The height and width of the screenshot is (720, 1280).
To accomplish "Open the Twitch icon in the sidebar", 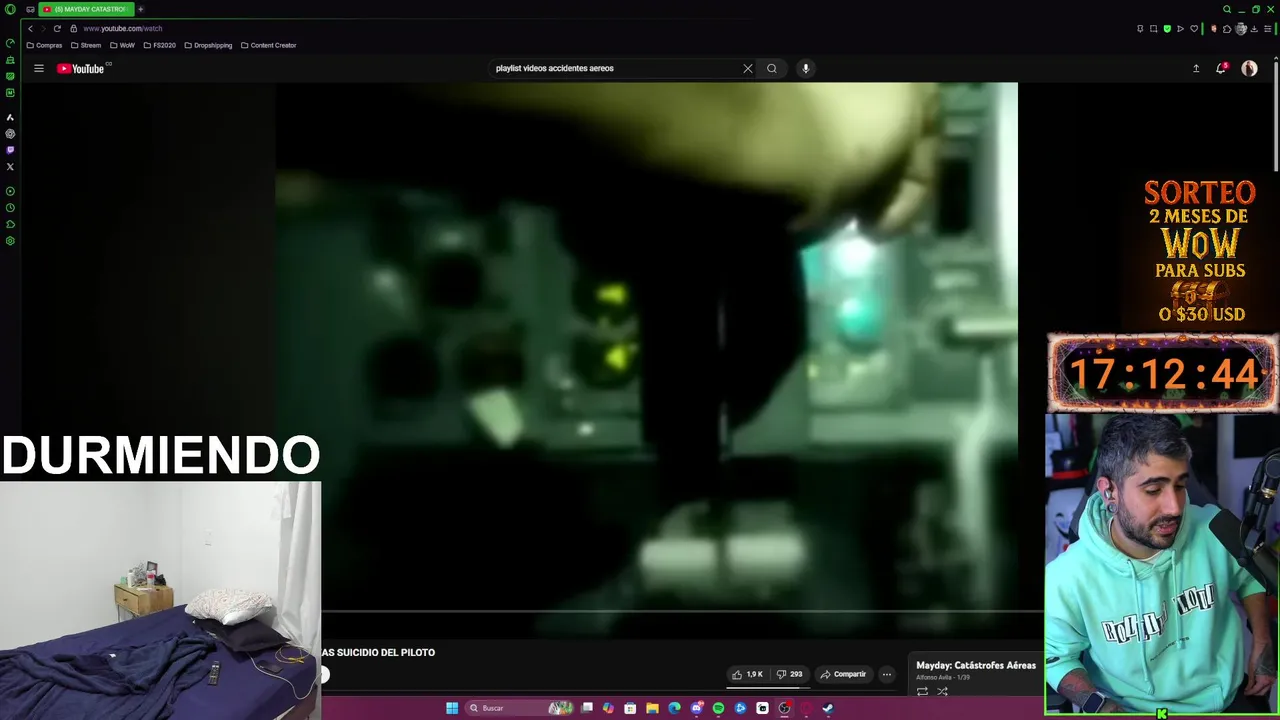I will [x=10, y=150].
